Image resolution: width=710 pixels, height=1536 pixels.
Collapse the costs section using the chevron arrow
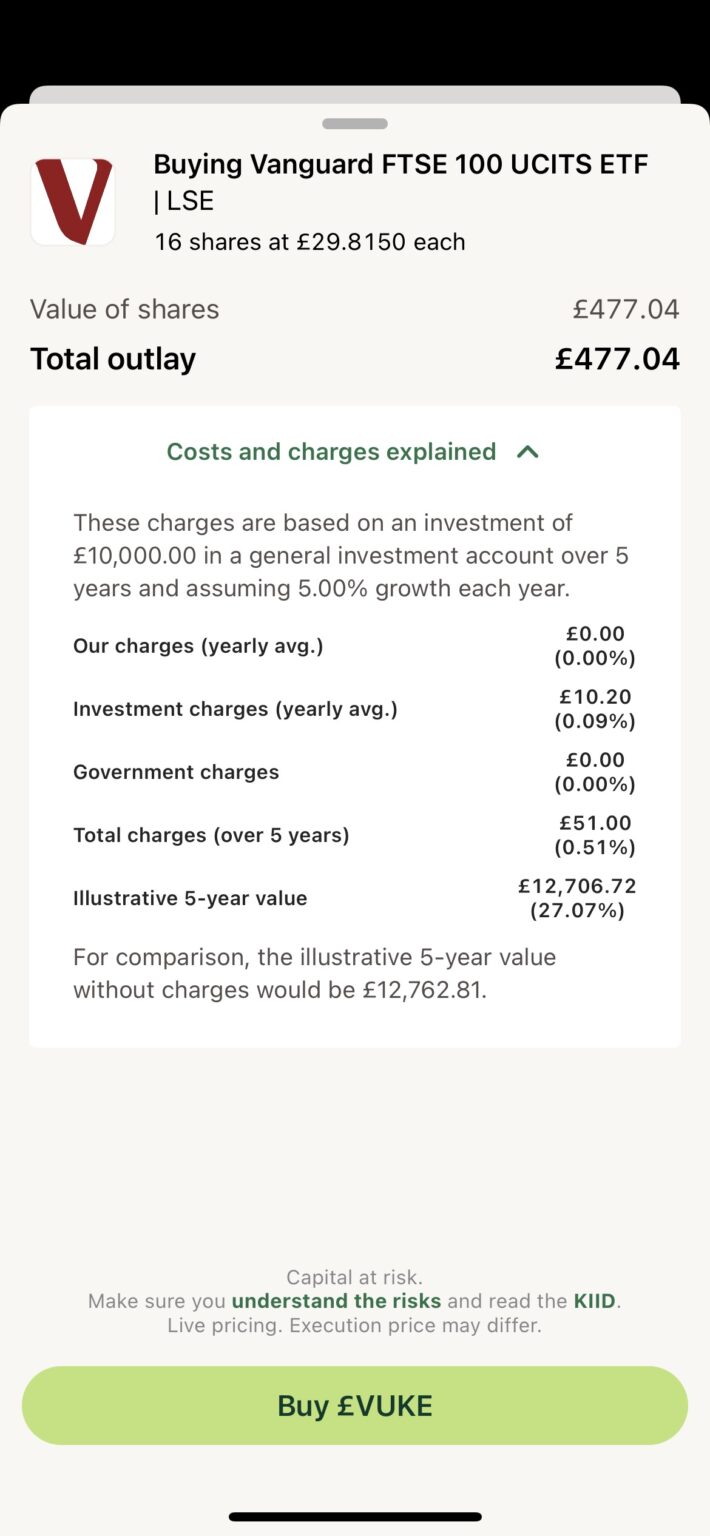pos(527,452)
